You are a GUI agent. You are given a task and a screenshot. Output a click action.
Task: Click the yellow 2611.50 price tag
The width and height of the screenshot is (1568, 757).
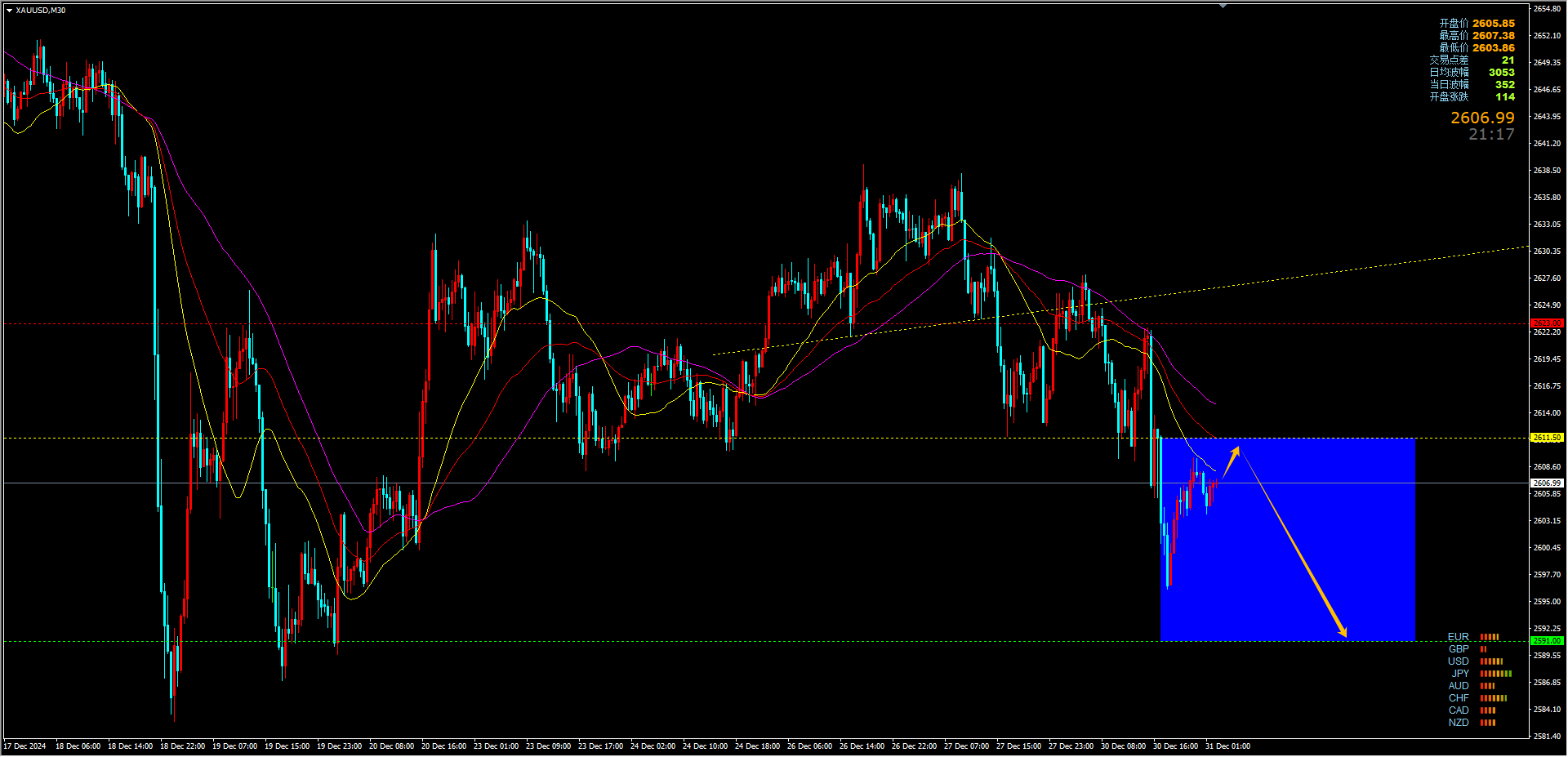tap(1547, 438)
